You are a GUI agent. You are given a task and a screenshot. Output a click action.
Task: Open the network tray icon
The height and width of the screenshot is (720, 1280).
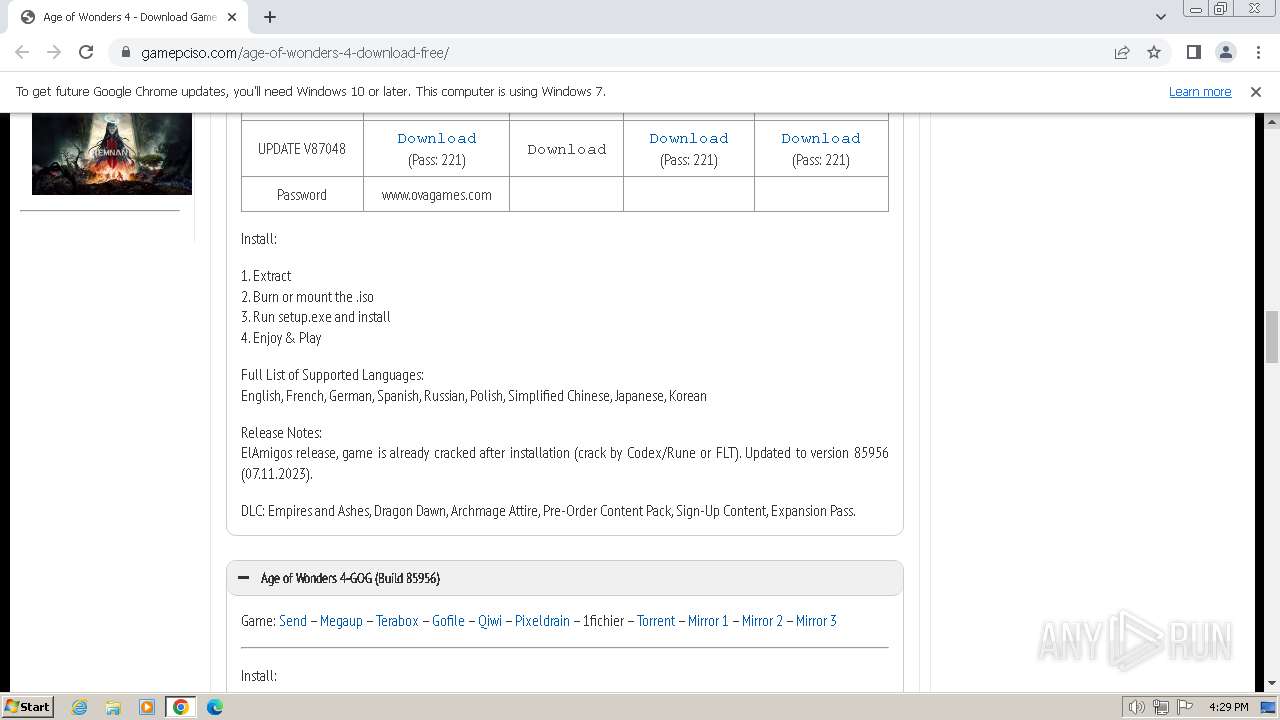tap(1161, 707)
